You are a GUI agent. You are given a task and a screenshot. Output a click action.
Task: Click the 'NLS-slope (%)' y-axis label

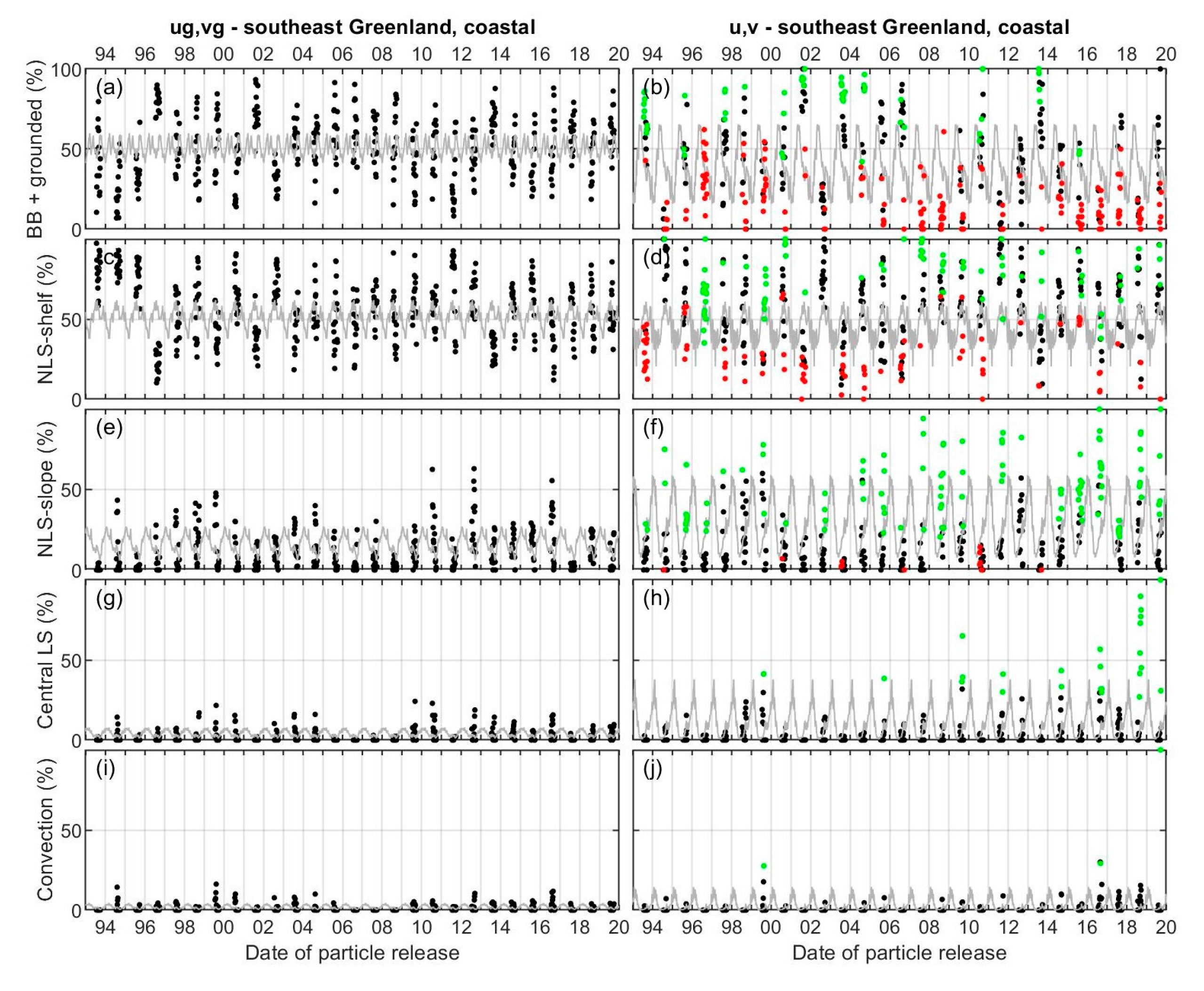[x=46, y=489]
